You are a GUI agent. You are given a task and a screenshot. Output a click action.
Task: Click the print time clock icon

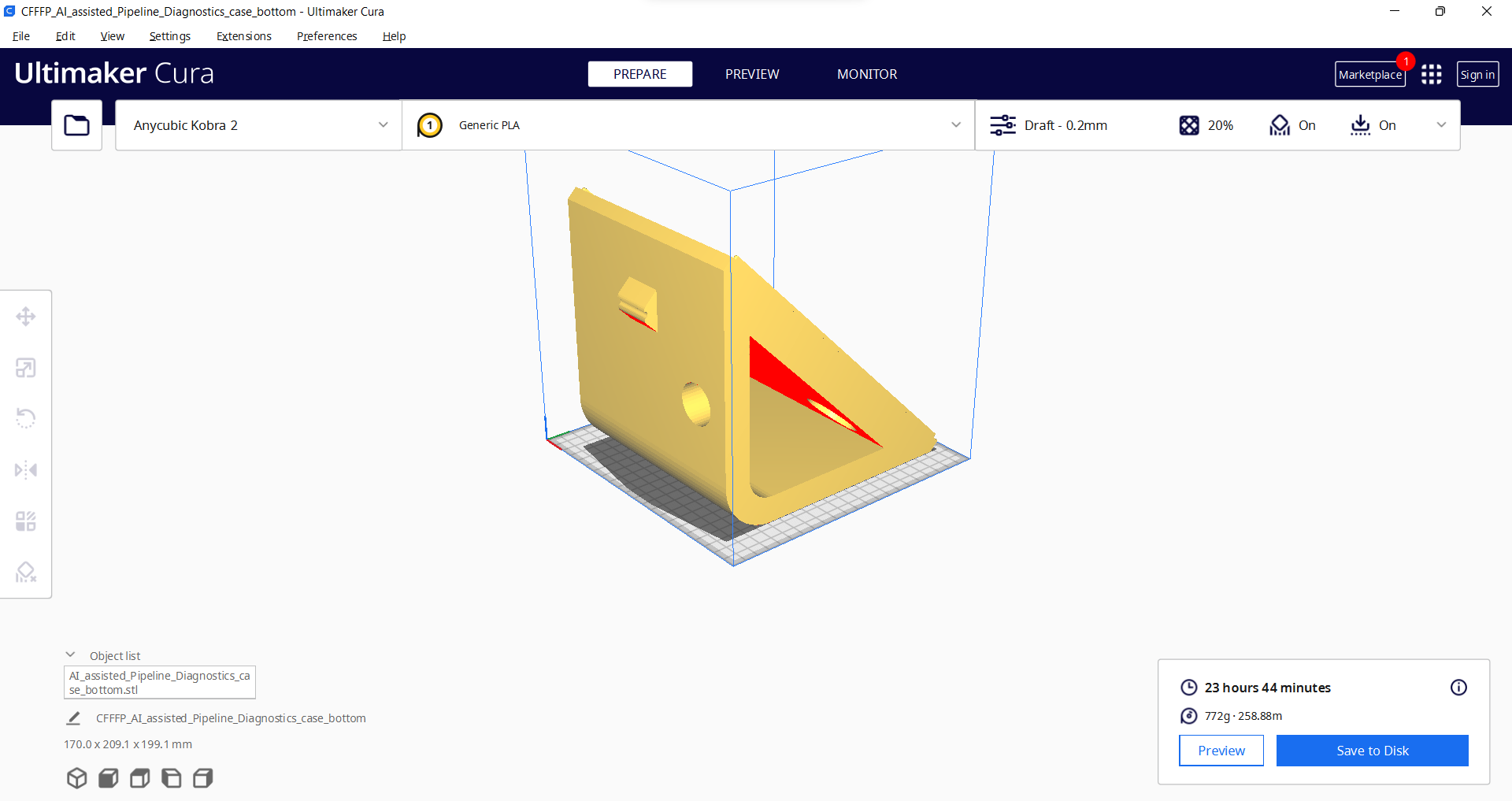pyautogui.click(x=1188, y=688)
